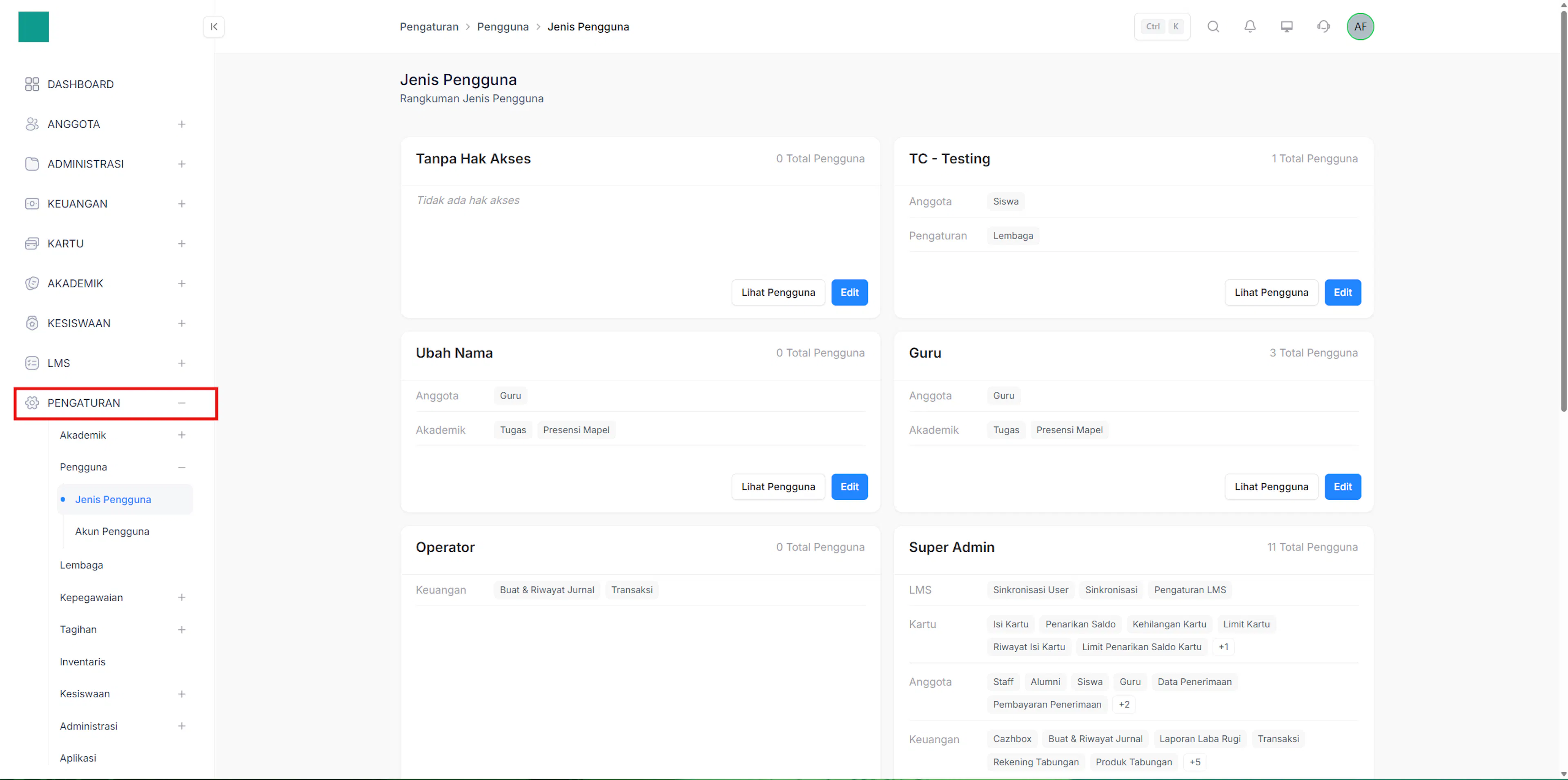Expand the AKADEMIK main menu plus
This screenshot has width=1568, height=780.
click(181, 284)
